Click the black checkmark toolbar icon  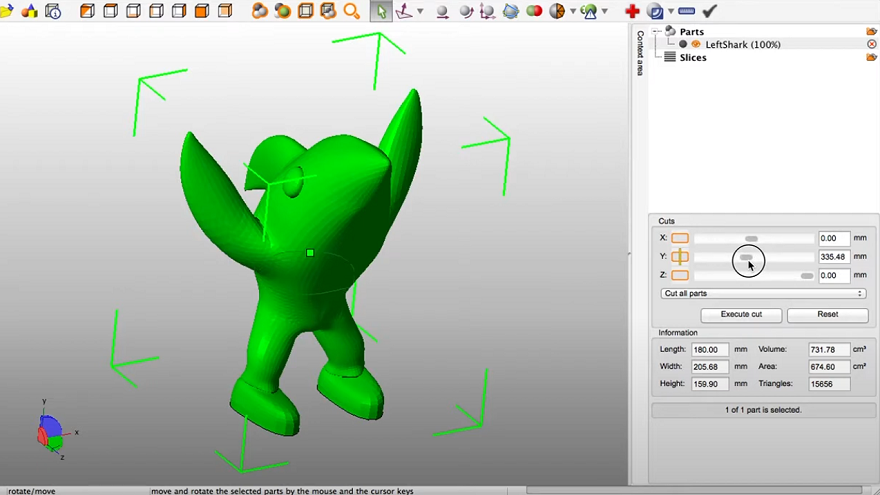tap(709, 11)
